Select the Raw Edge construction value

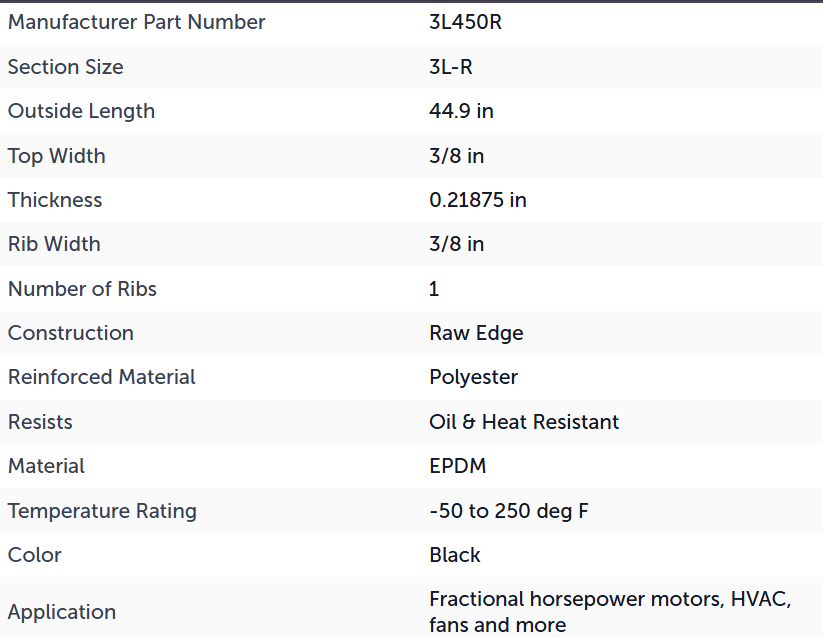tap(476, 333)
